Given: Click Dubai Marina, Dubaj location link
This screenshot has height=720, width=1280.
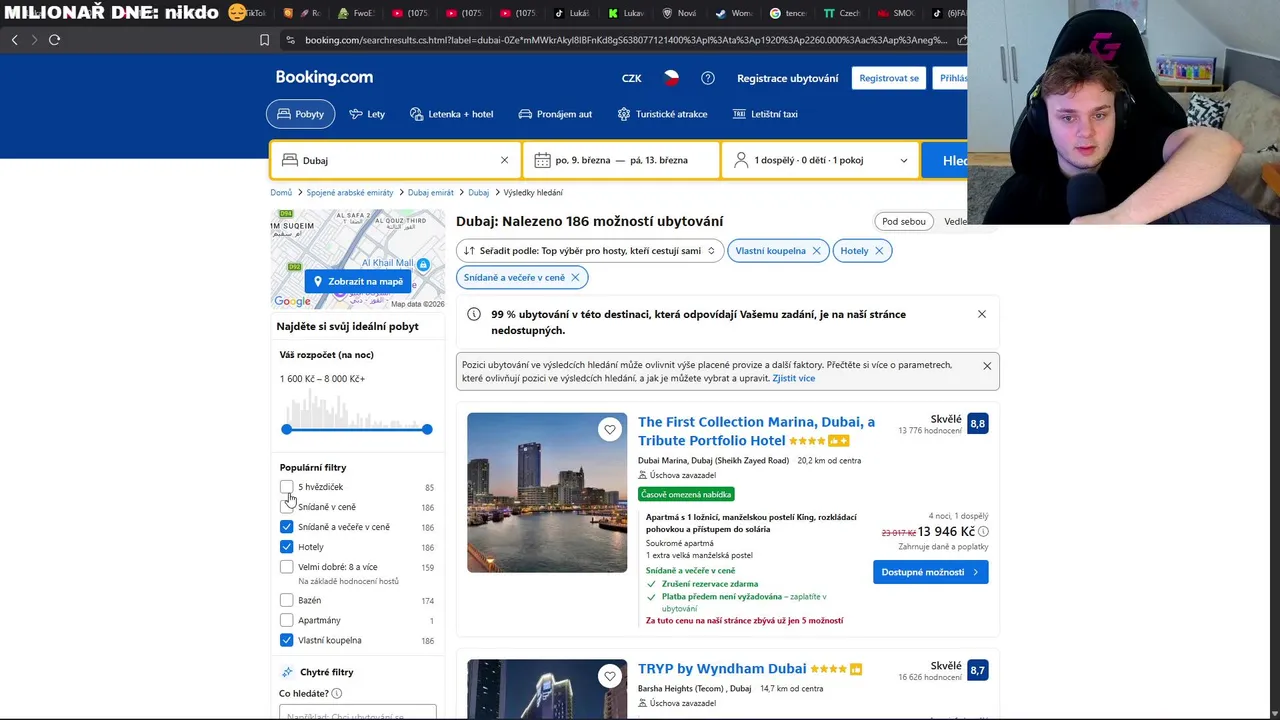Looking at the screenshot, I should tap(713, 461).
